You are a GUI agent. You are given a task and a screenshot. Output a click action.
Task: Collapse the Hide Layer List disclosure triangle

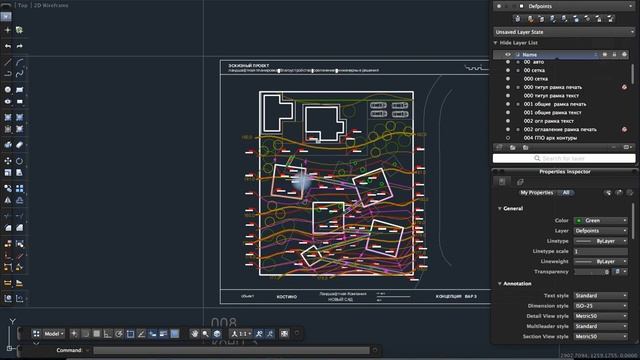496,43
